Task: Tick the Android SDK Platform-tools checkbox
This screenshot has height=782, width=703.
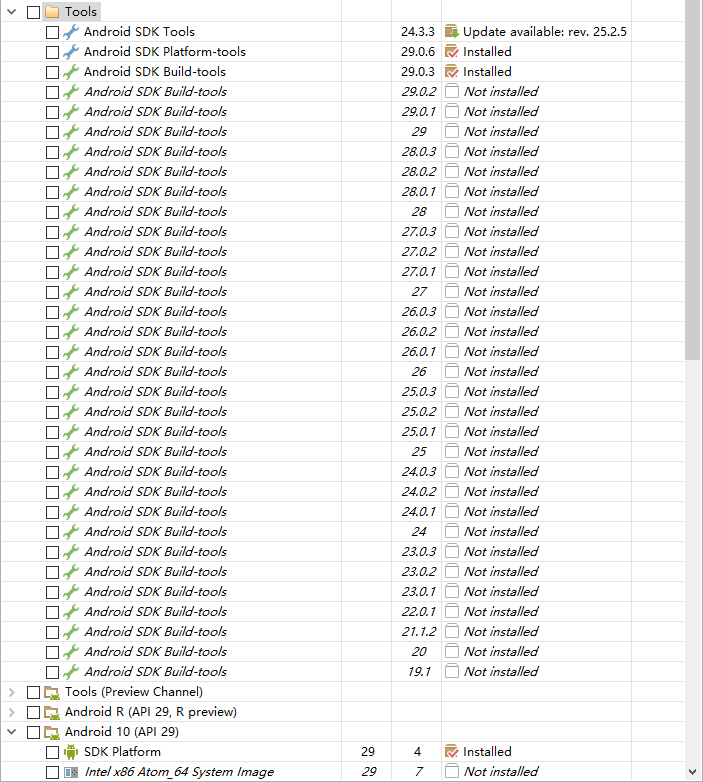Action: pos(52,52)
